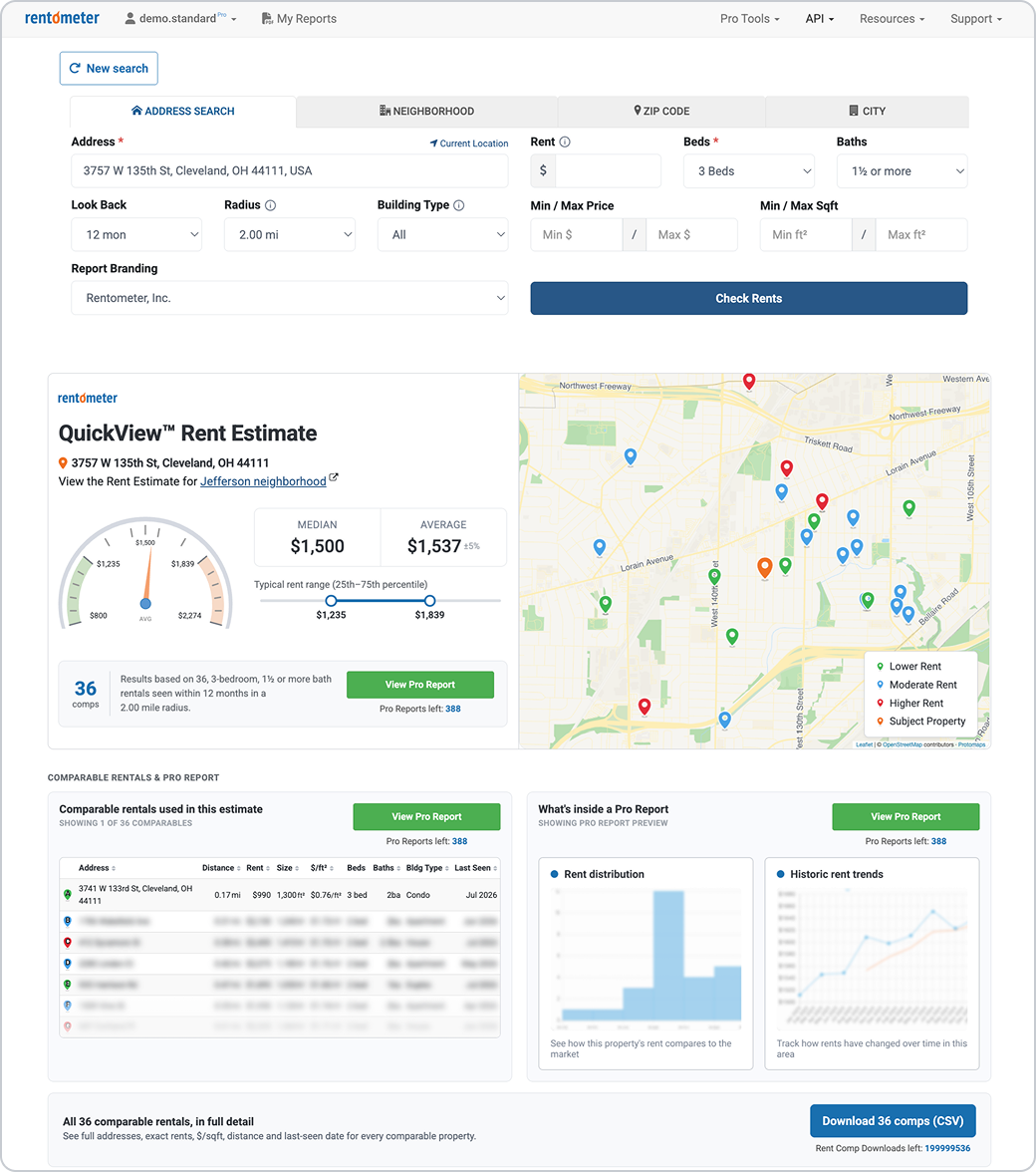This screenshot has height=1172, width=1036.
Task: Click the blue pin near map bottom edge
Action: (x=724, y=720)
